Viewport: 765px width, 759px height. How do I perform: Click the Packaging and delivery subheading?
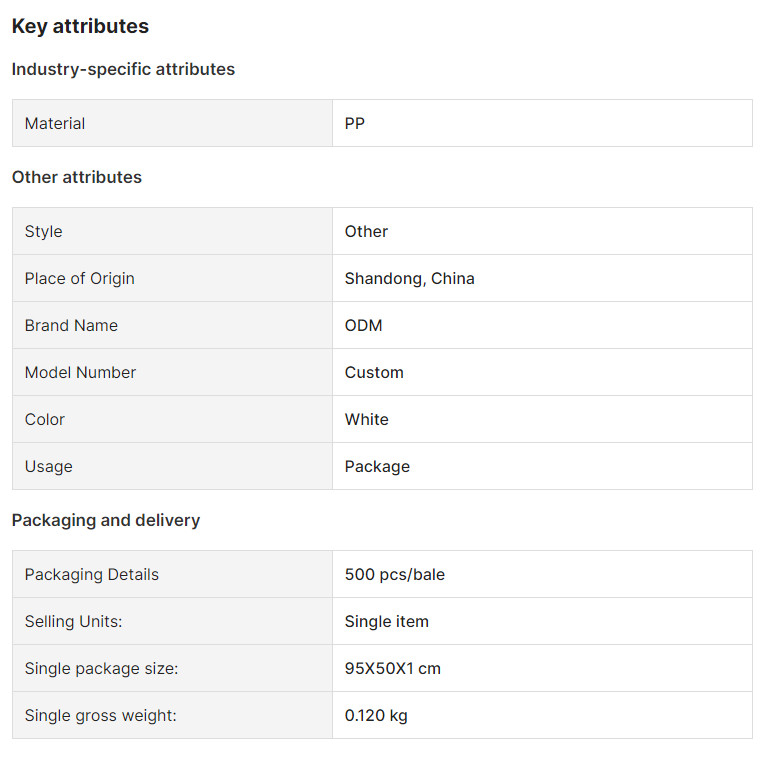click(106, 520)
